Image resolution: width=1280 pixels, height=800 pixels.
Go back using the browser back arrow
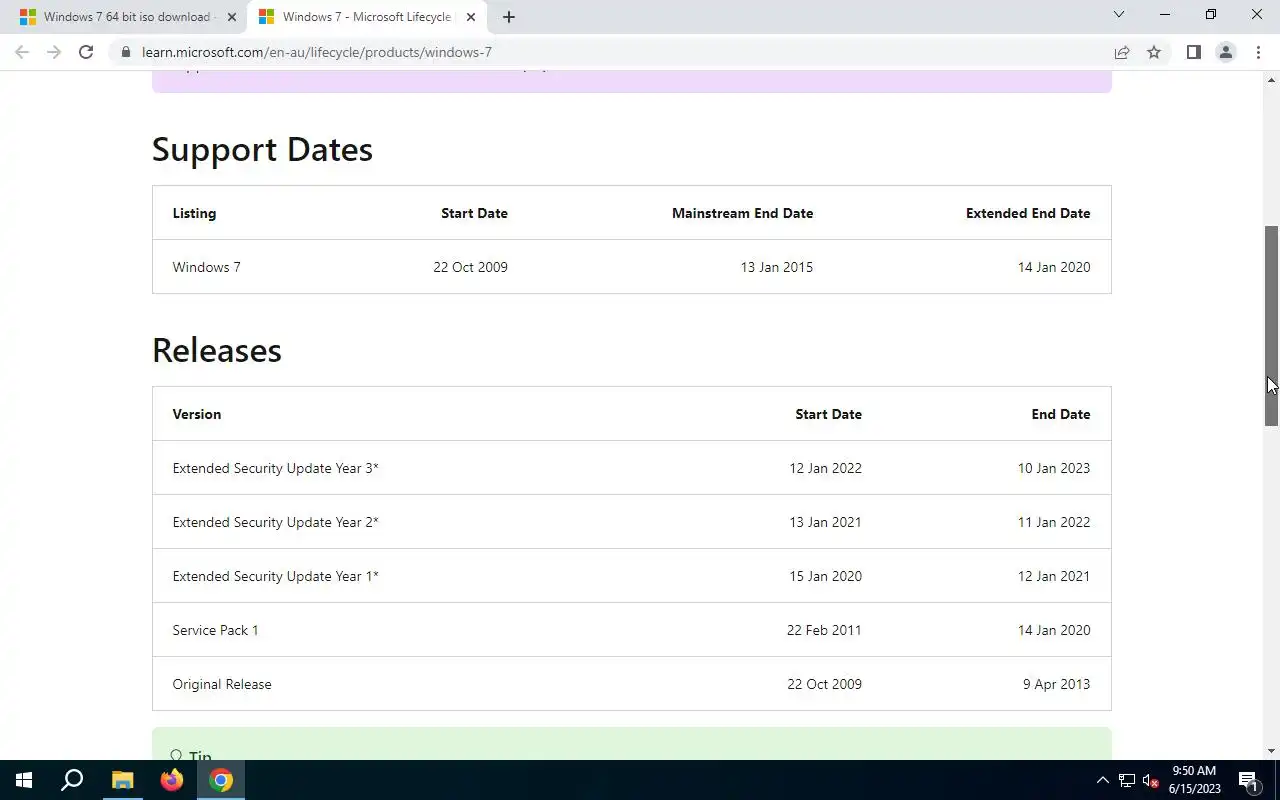(x=22, y=52)
